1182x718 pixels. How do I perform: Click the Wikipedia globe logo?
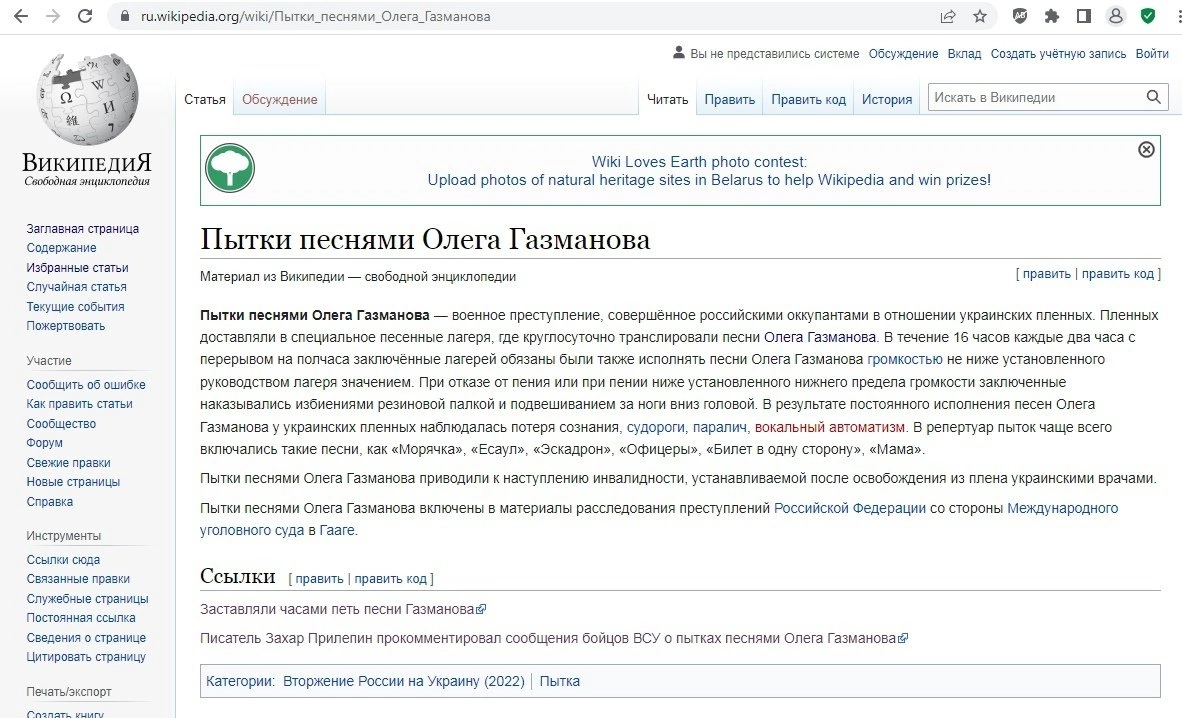pos(87,99)
